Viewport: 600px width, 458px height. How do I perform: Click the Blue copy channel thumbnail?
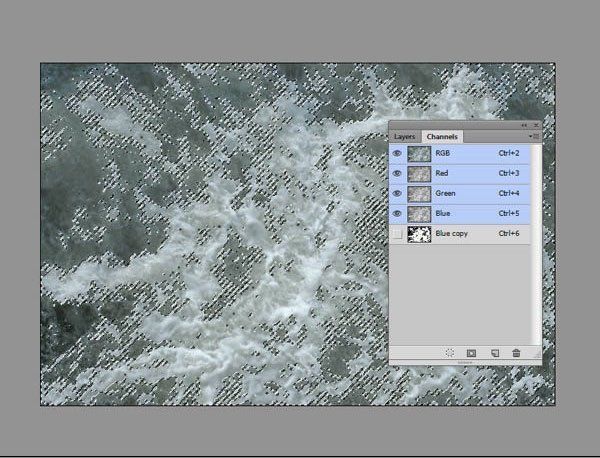(x=419, y=234)
